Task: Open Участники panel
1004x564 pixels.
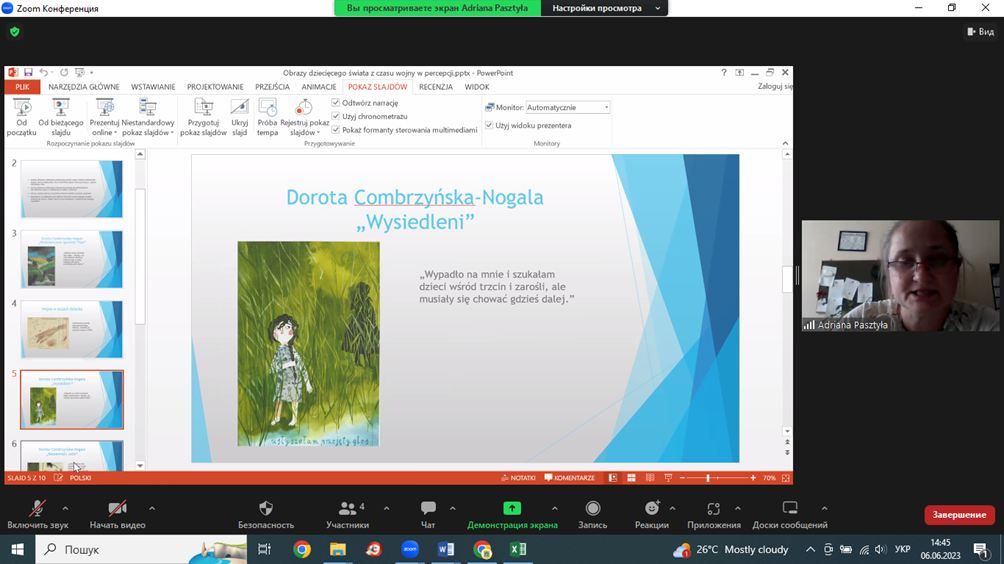Action: point(348,515)
